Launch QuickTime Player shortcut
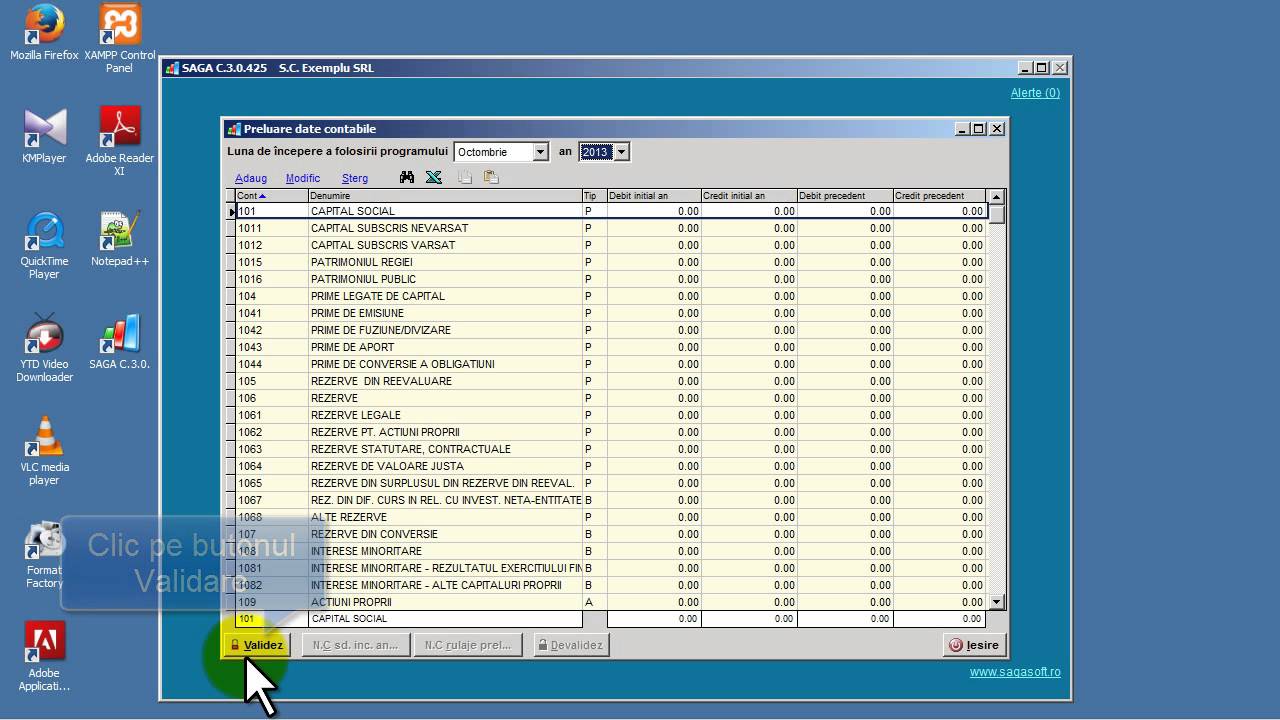The height and width of the screenshot is (720, 1280). (x=44, y=245)
